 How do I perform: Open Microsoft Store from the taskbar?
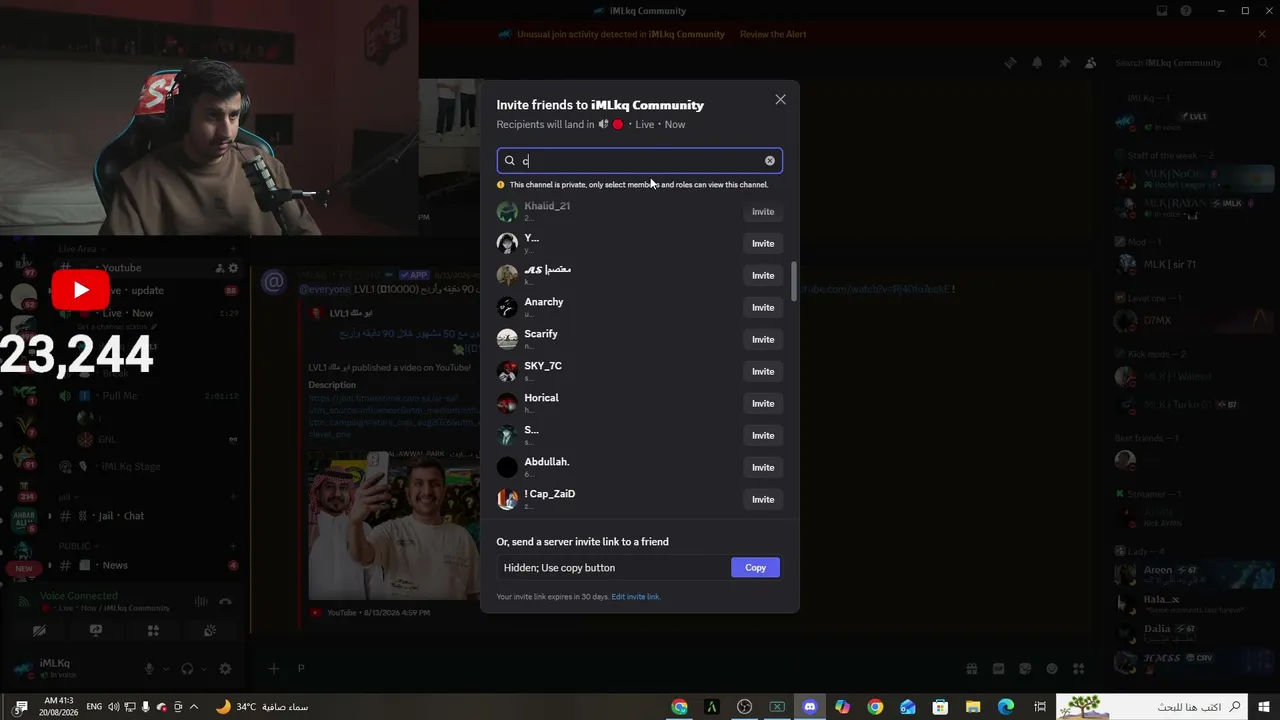tap(941, 707)
